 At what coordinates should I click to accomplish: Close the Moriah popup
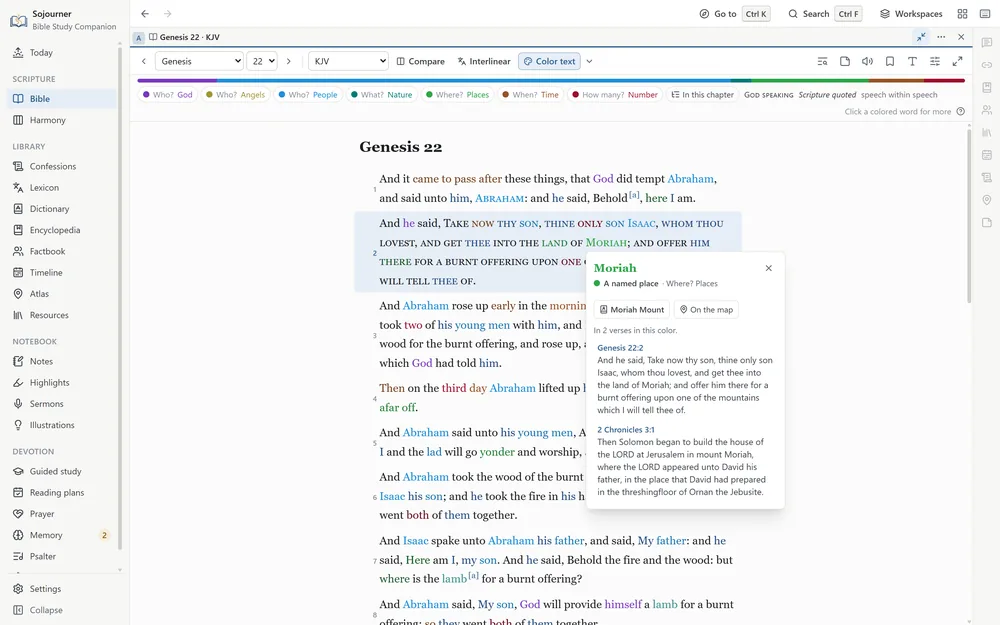(768, 268)
